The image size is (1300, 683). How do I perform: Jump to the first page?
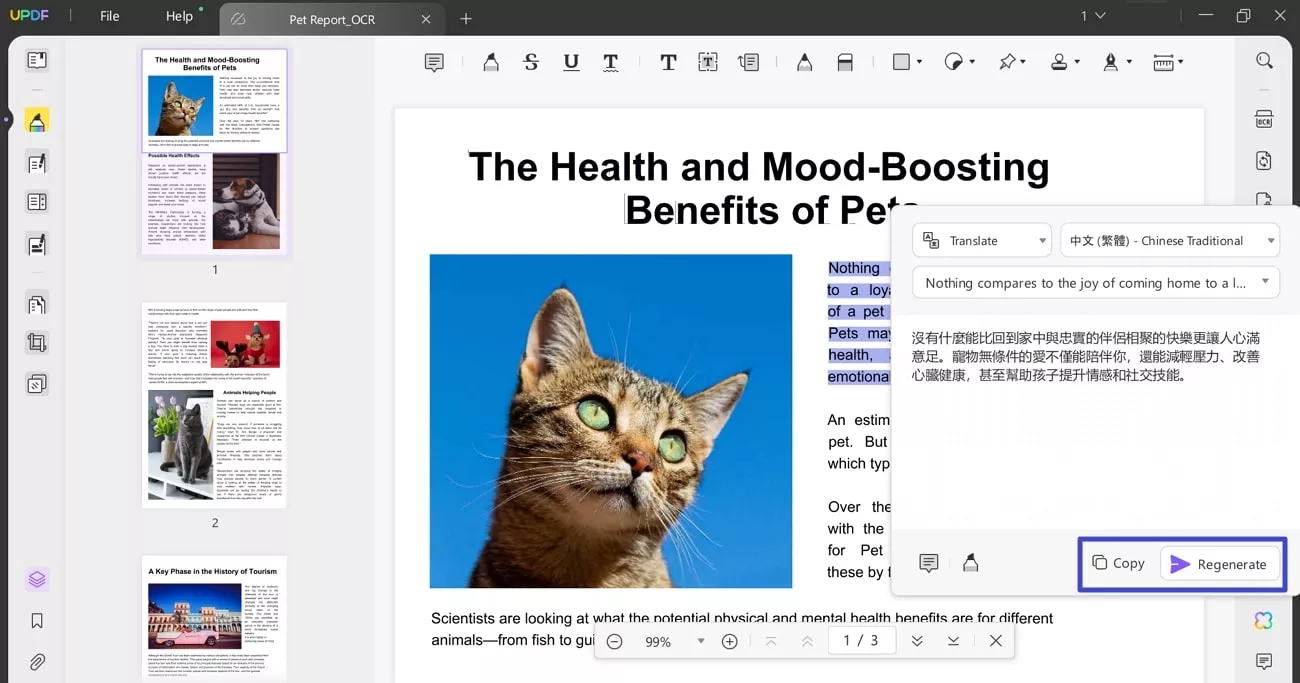(x=770, y=641)
